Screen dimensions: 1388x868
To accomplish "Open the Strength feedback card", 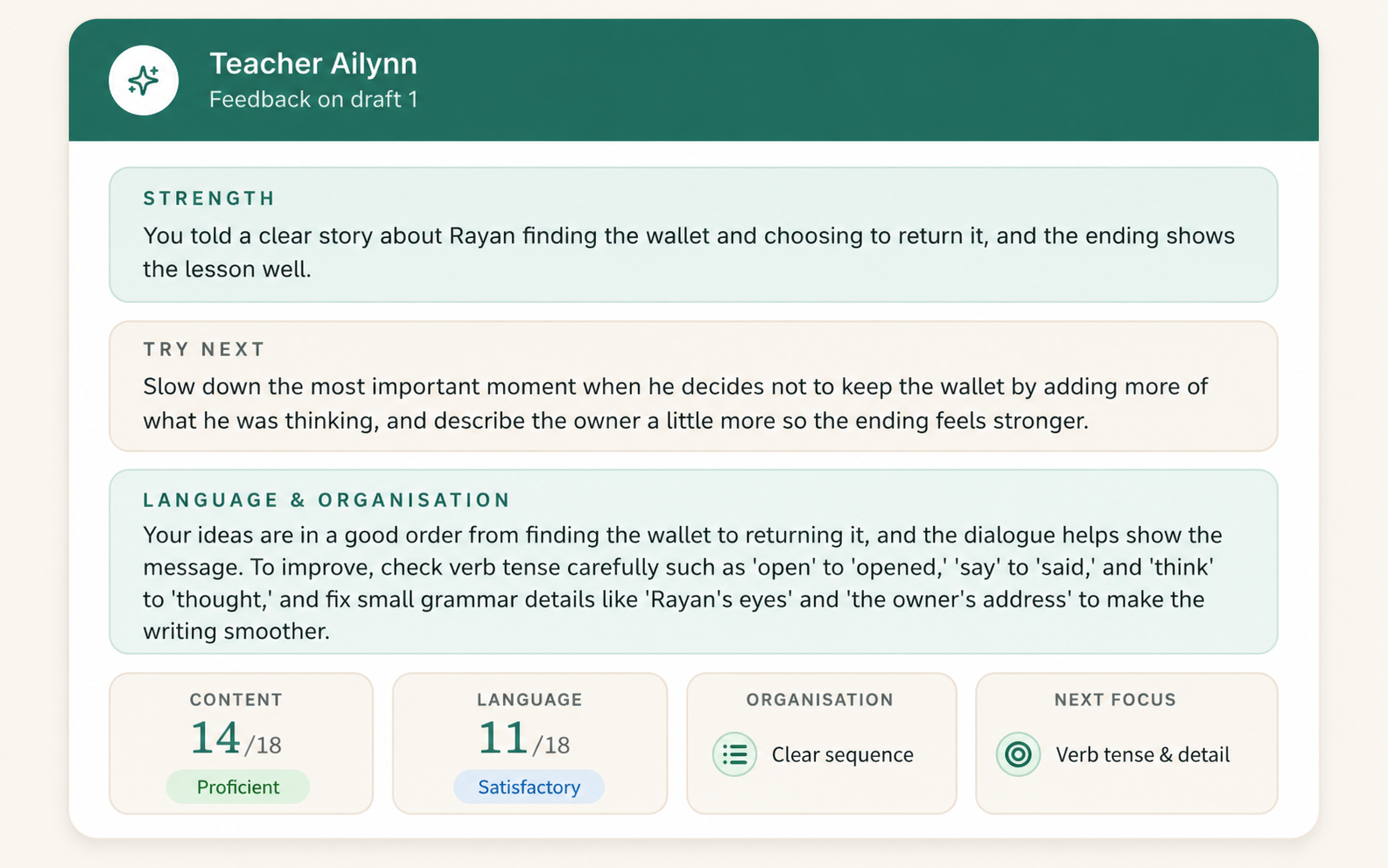I will pyautogui.click(x=693, y=234).
